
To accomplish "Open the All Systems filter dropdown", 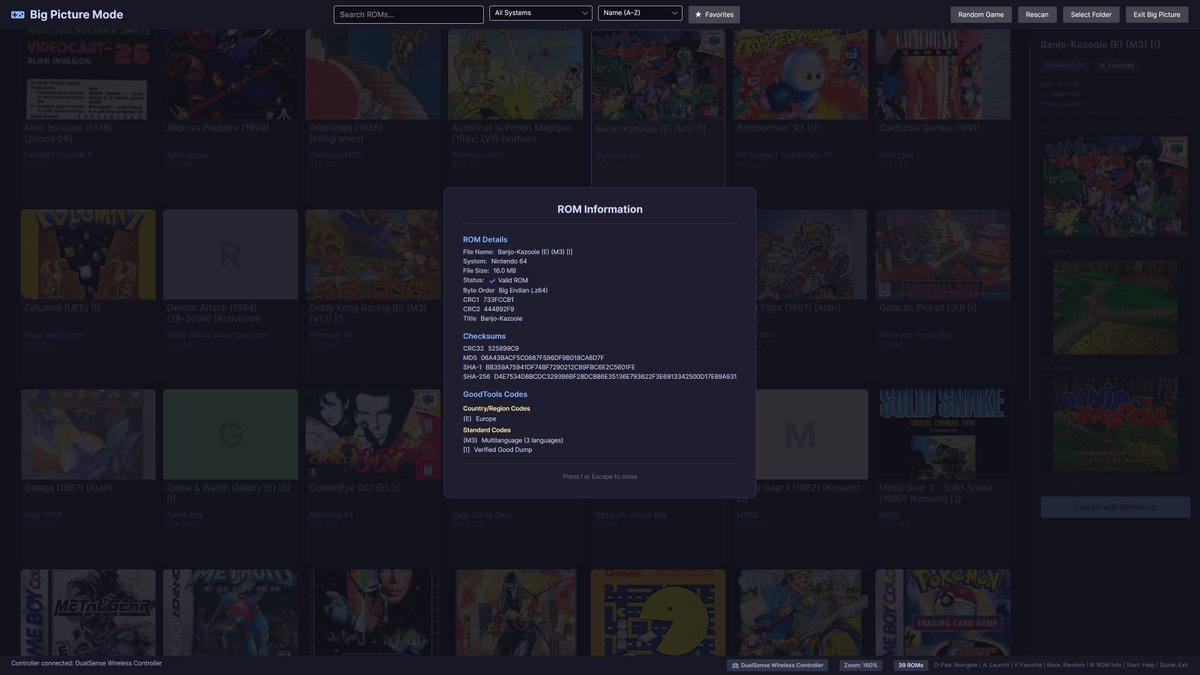I will 541,13.
